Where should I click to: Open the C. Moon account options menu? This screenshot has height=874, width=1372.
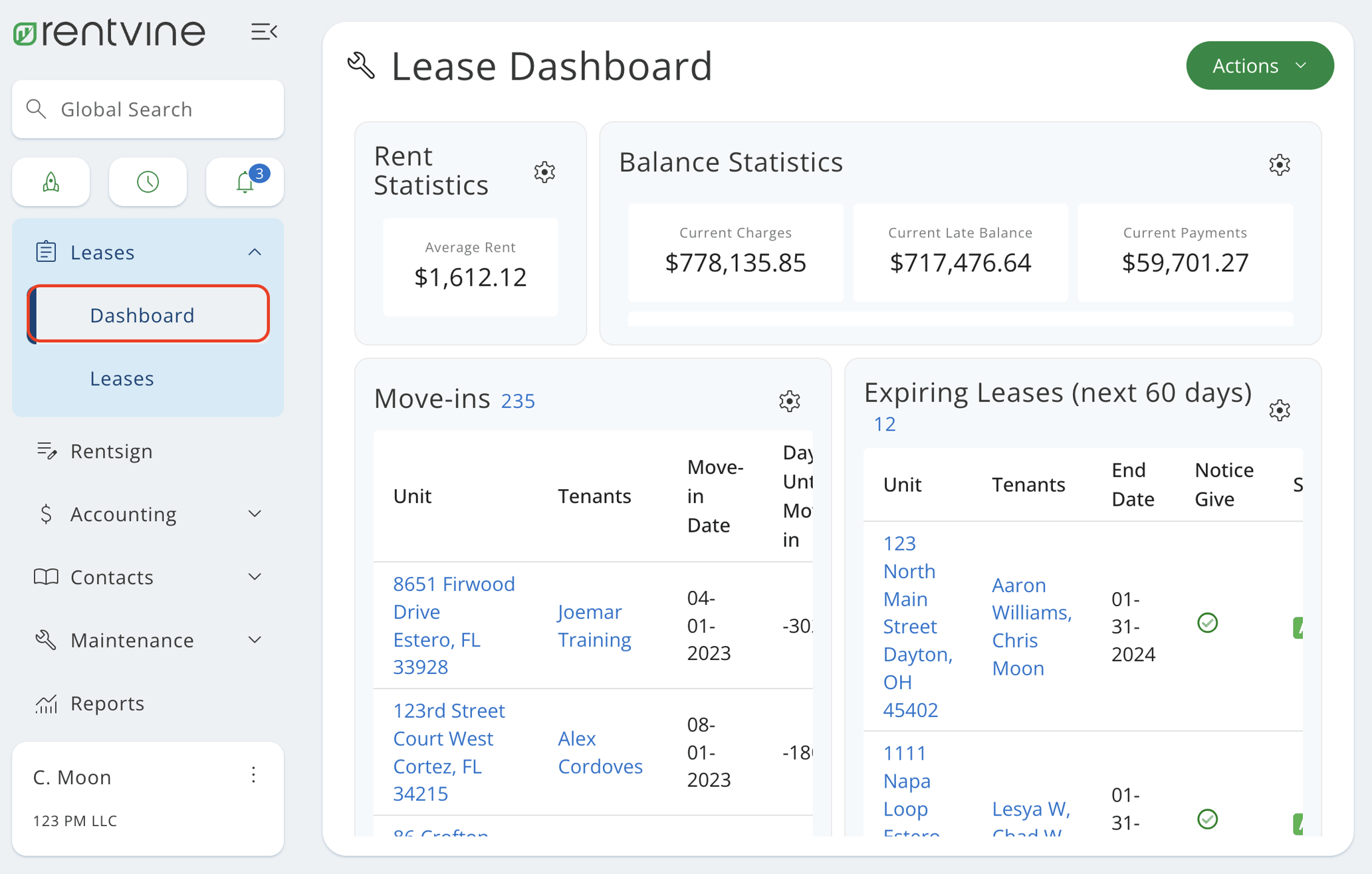pos(253,775)
